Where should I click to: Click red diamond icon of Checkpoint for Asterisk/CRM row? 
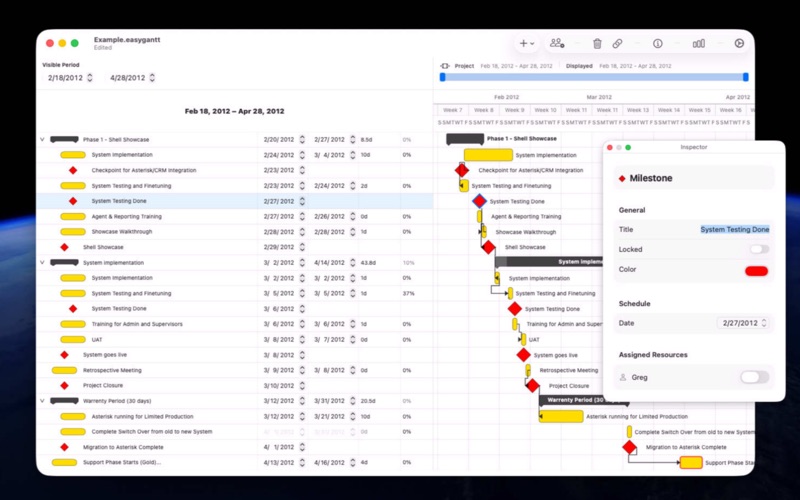coord(73,170)
